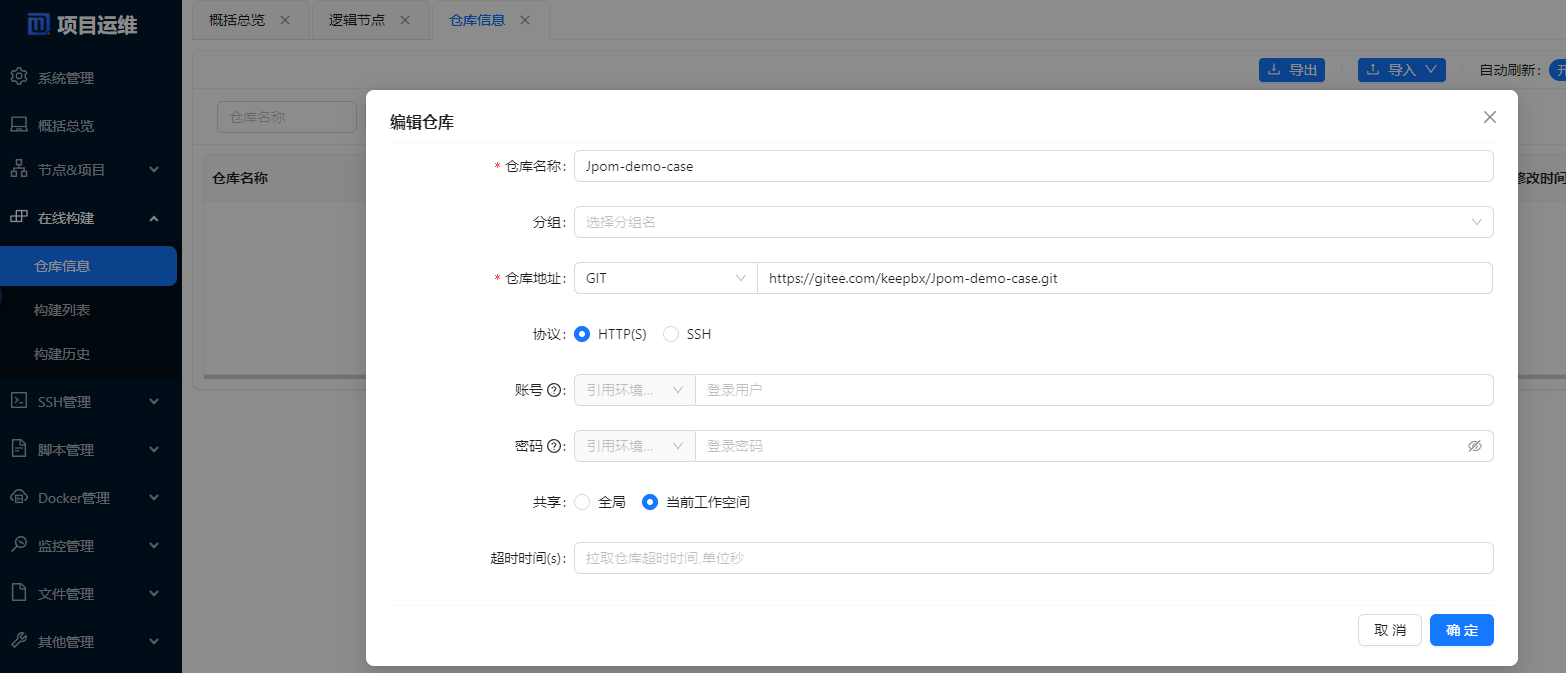Expand the SSH管理 sidebar menu
This screenshot has width=1566, height=673.
tap(85, 401)
